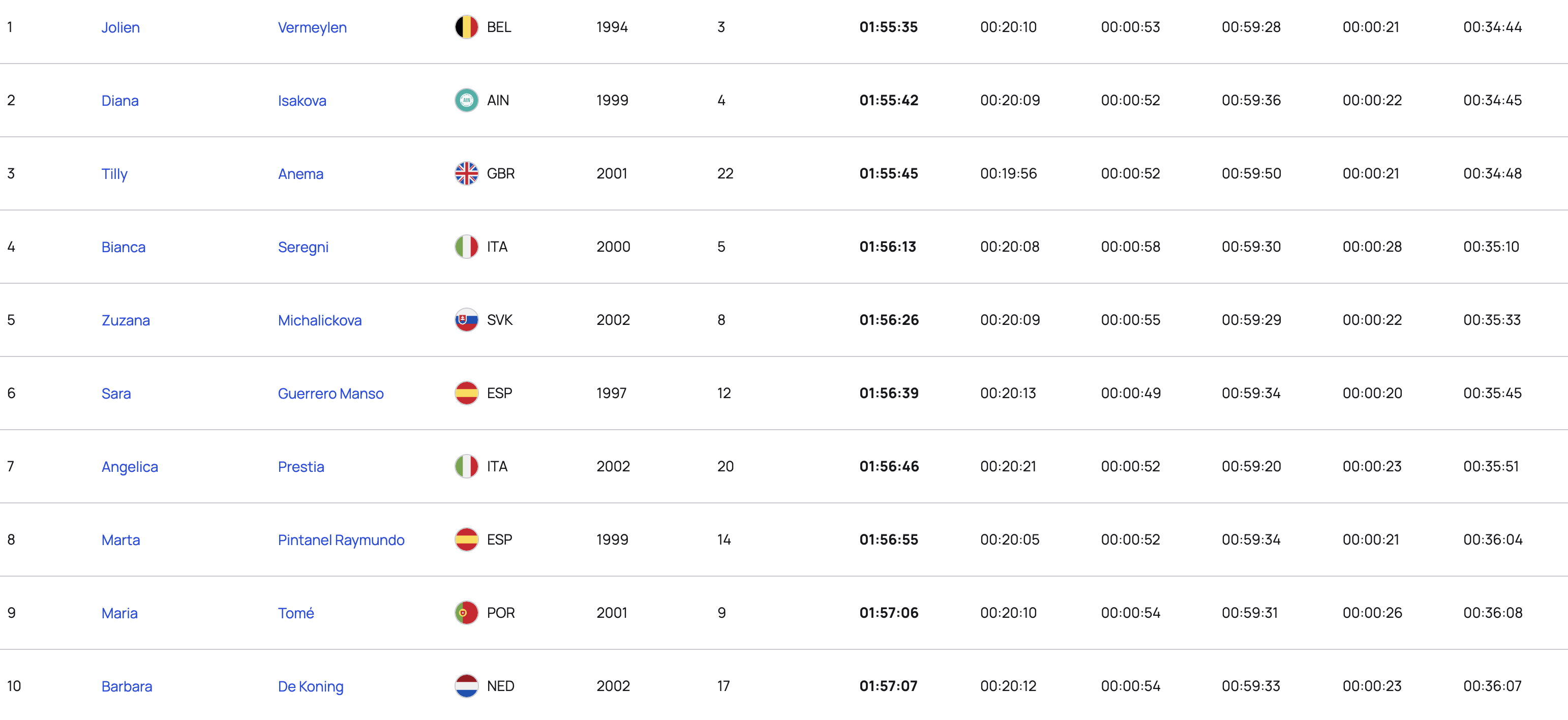Image resolution: width=1568 pixels, height=720 pixels.
Task: Click the Italy flag in Bianca Seregni's row
Action: click(466, 247)
